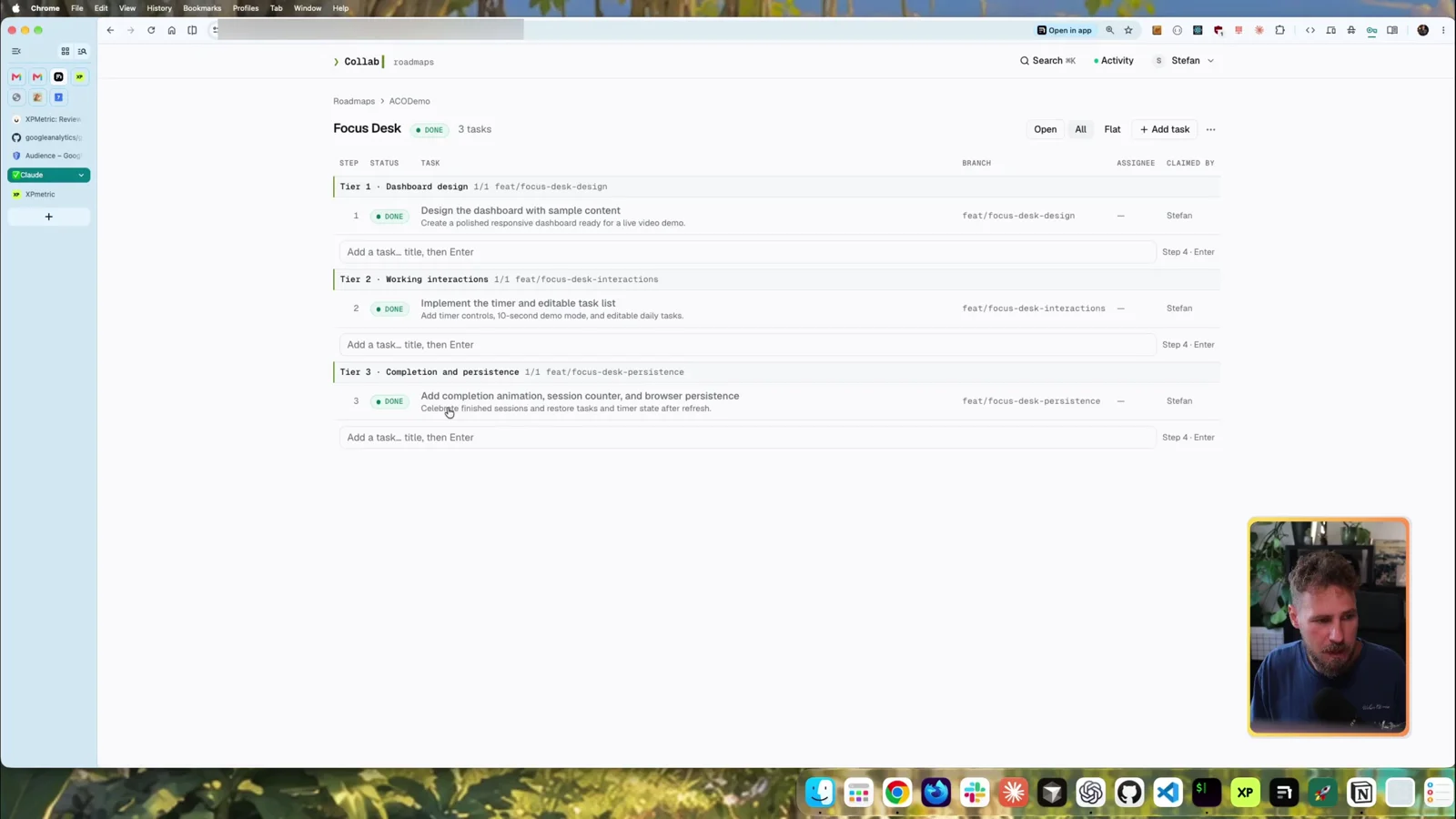Screen dimensions: 1456x819
Task: Focus the Tier 3 add-a-task input
Action: point(747,438)
